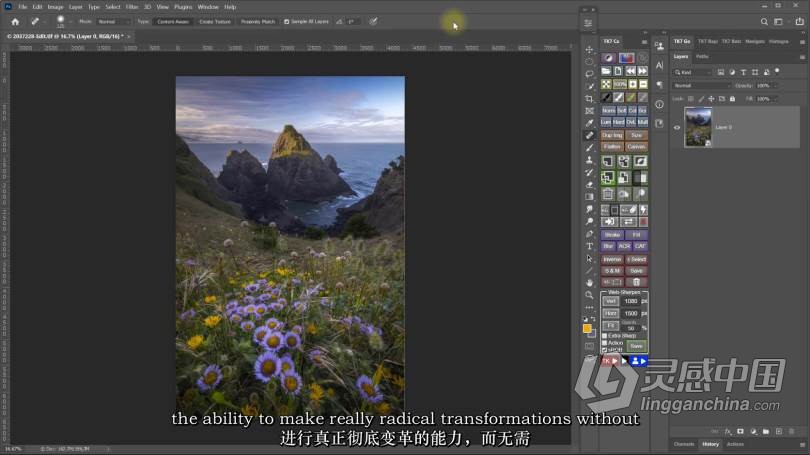Hide Layer 0 with eye icon
The height and width of the screenshot is (455, 810).
pos(677,128)
